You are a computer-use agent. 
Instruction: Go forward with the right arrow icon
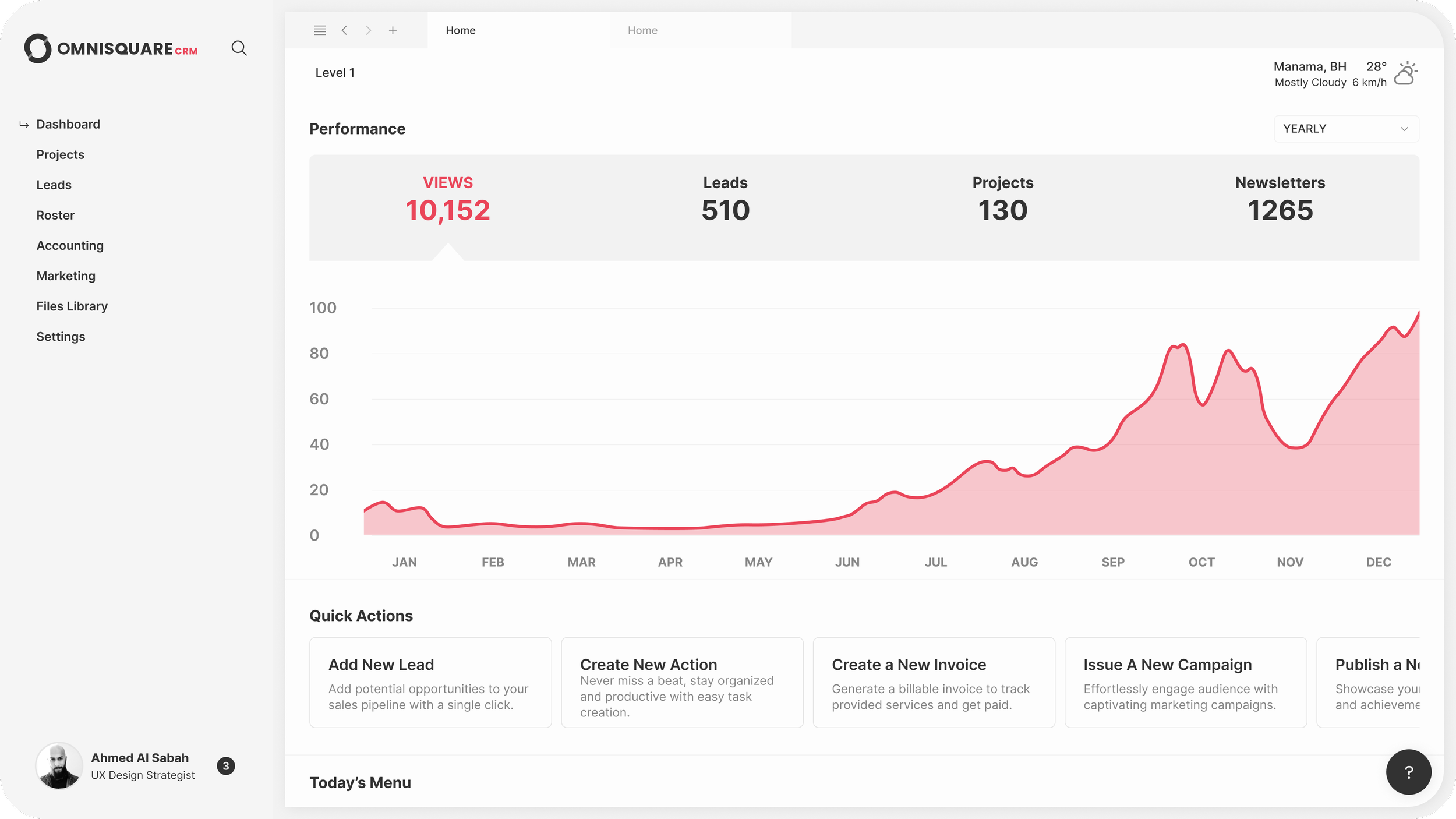(x=368, y=30)
